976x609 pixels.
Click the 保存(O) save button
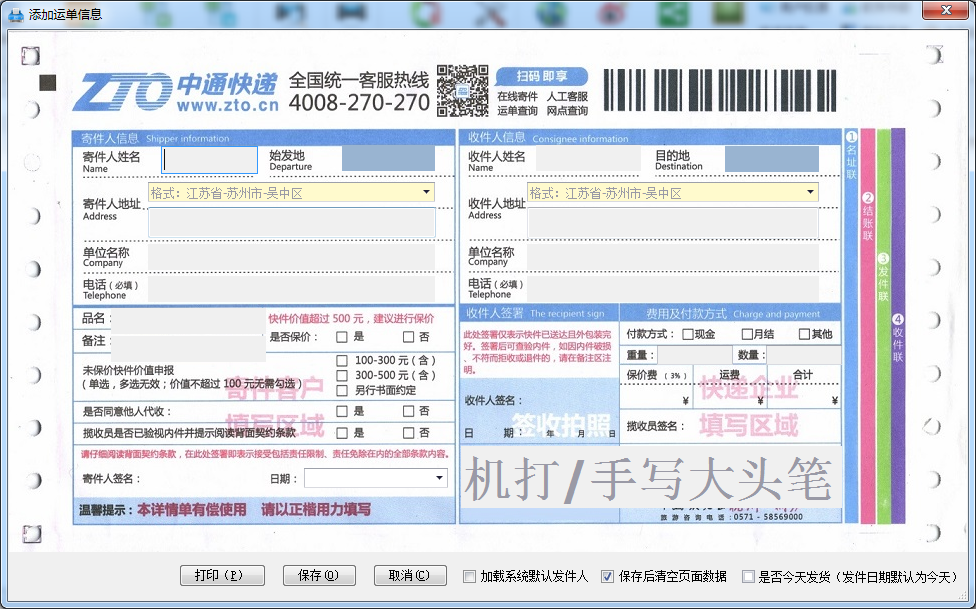(x=319, y=575)
